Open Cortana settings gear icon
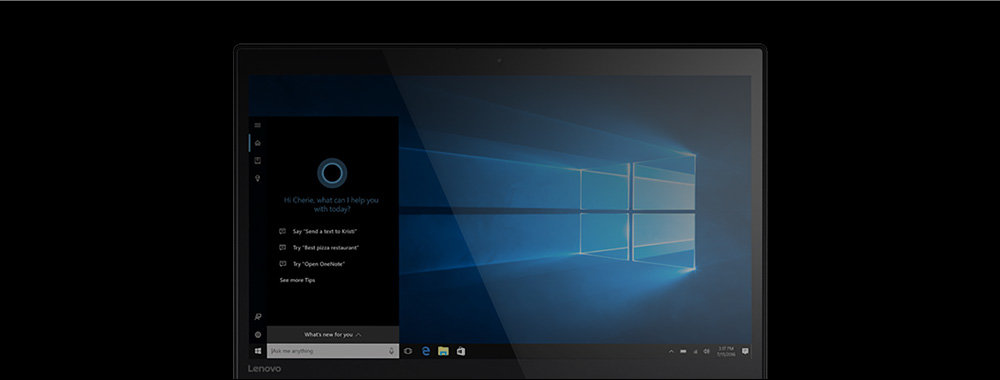The height and width of the screenshot is (380, 1000). (258, 334)
